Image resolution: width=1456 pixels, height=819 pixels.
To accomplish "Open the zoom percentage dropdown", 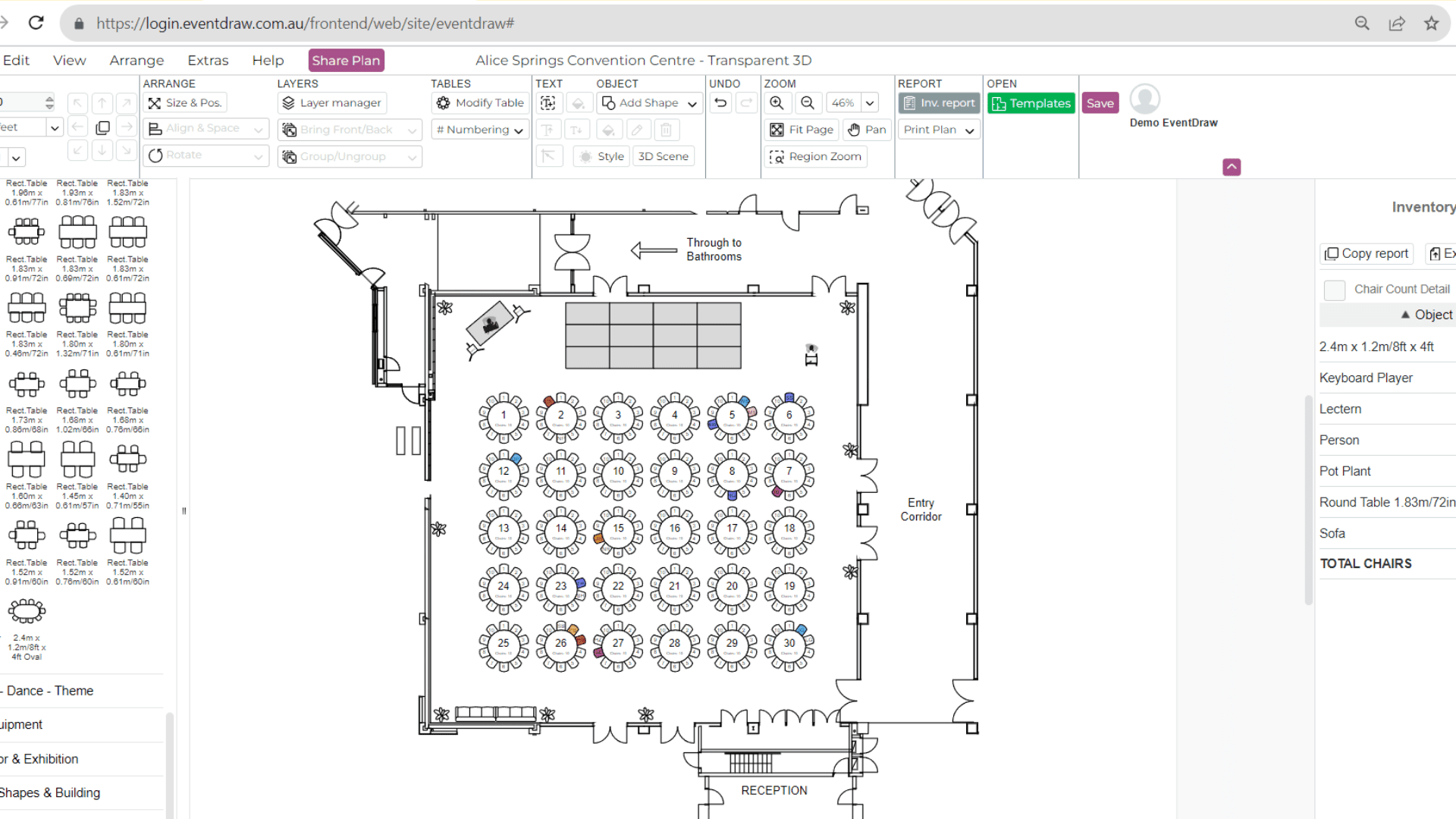I will pos(870,103).
